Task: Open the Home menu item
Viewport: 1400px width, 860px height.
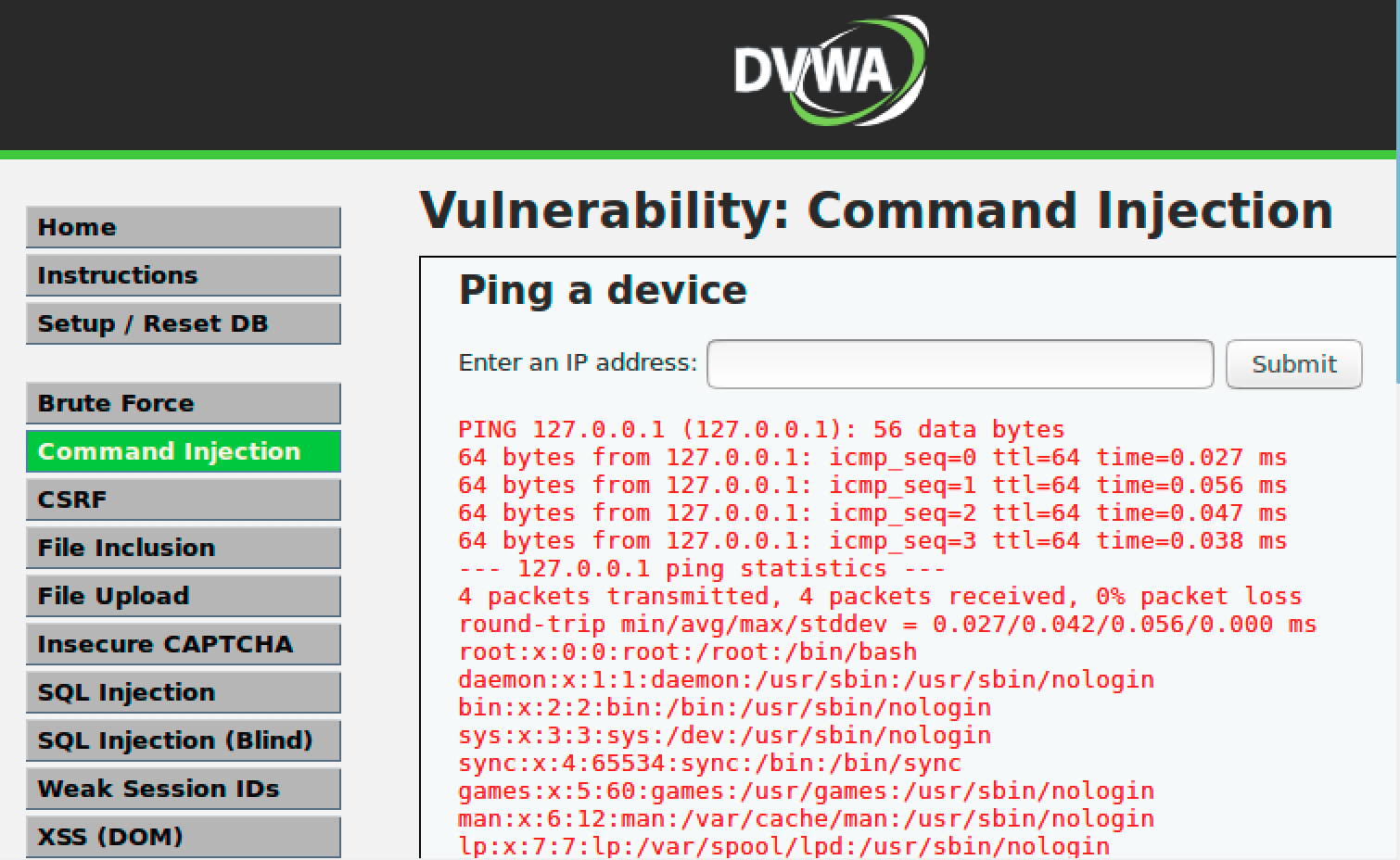Action: point(184,227)
